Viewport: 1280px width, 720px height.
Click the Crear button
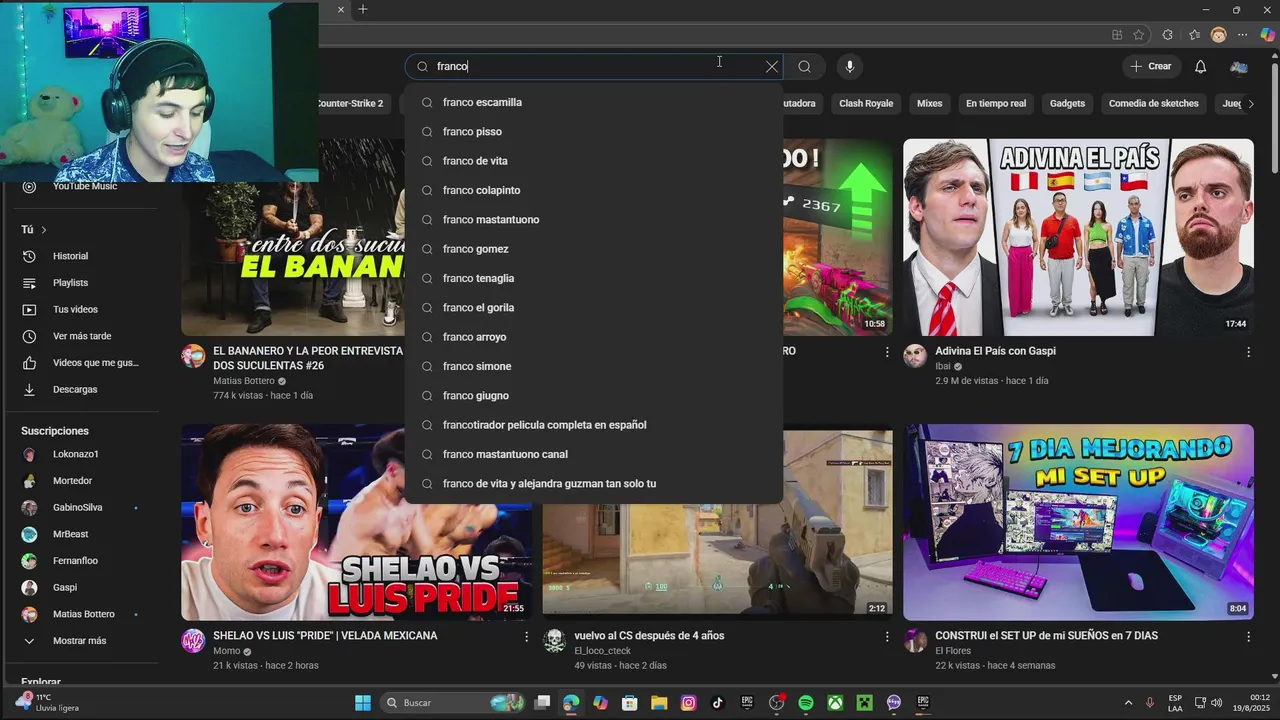(1150, 67)
